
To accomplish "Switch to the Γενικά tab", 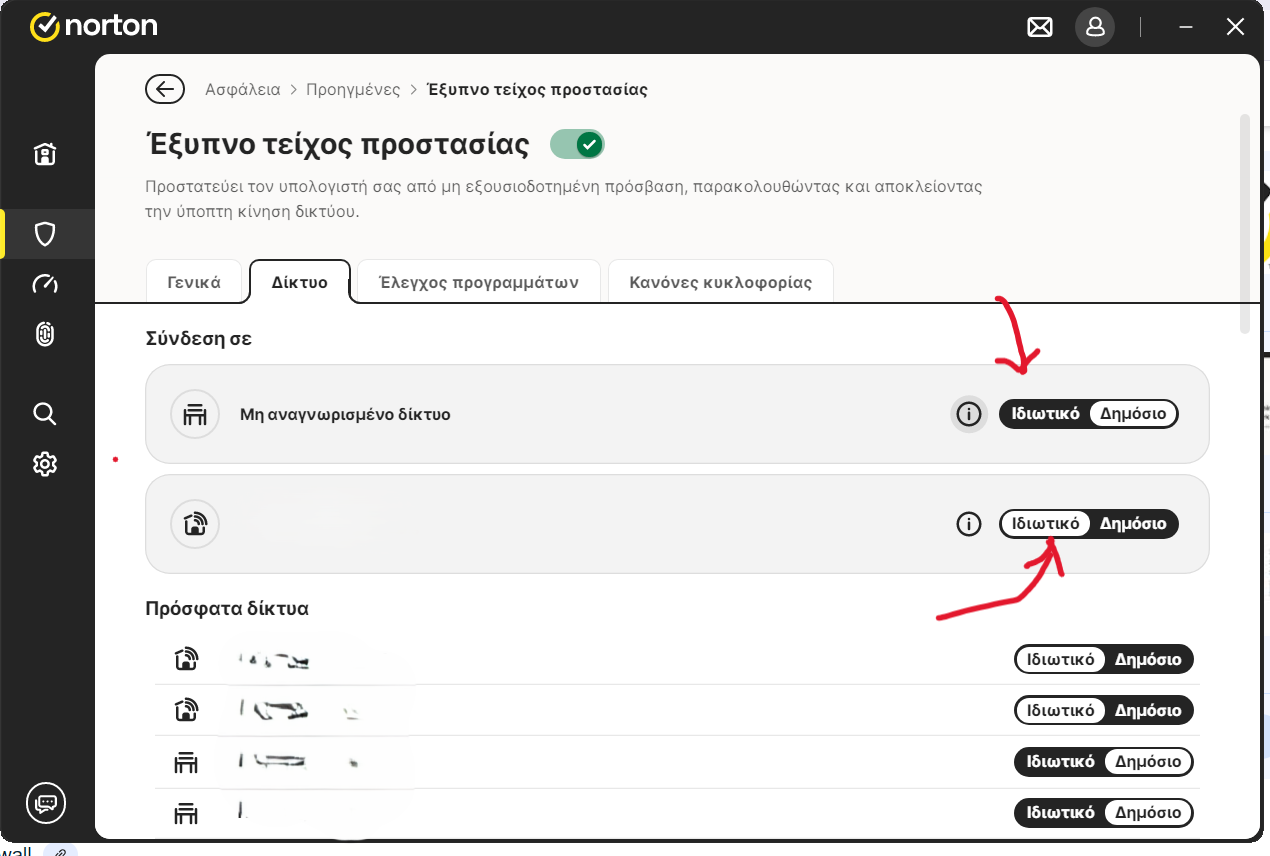I will pos(196,282).
